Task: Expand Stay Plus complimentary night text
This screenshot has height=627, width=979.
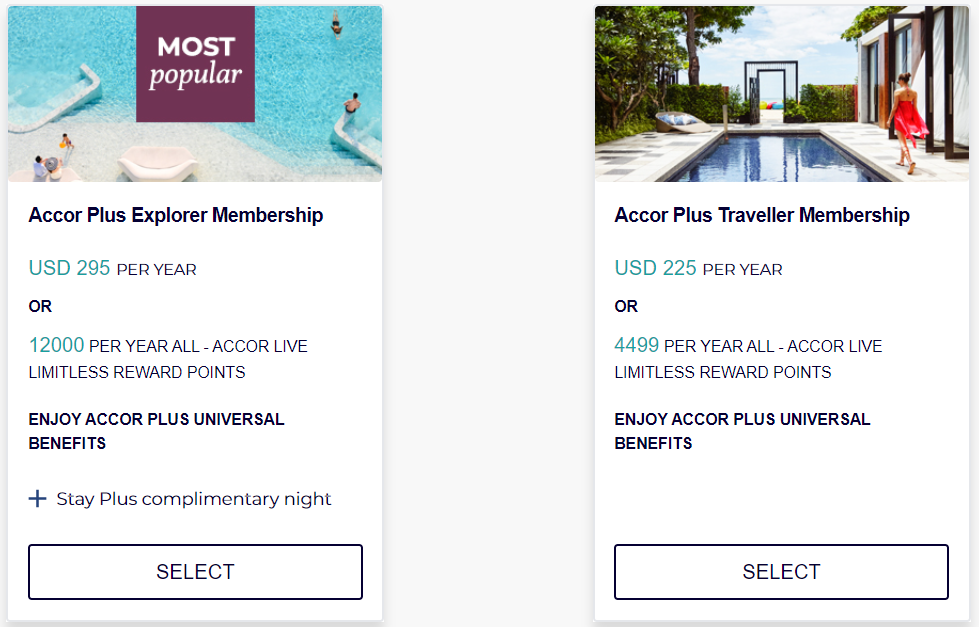Action: (194, 499)
